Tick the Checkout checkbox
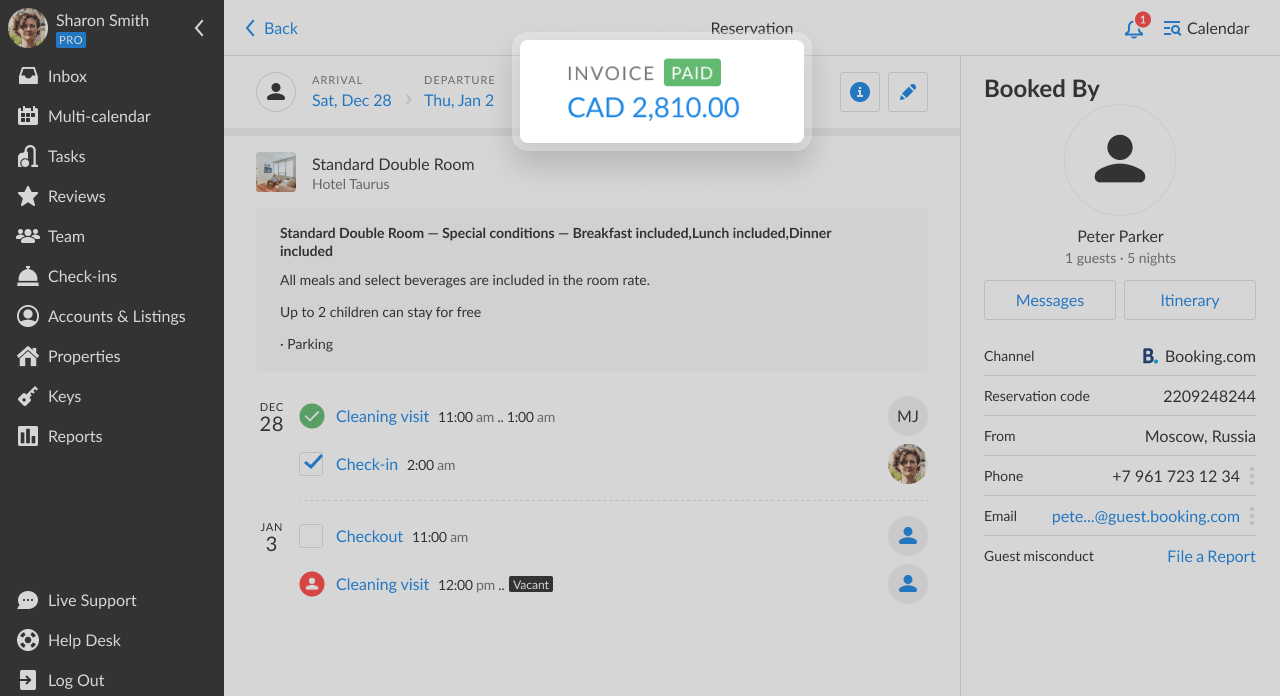The image size is (1280, 696). click(312, 536)
